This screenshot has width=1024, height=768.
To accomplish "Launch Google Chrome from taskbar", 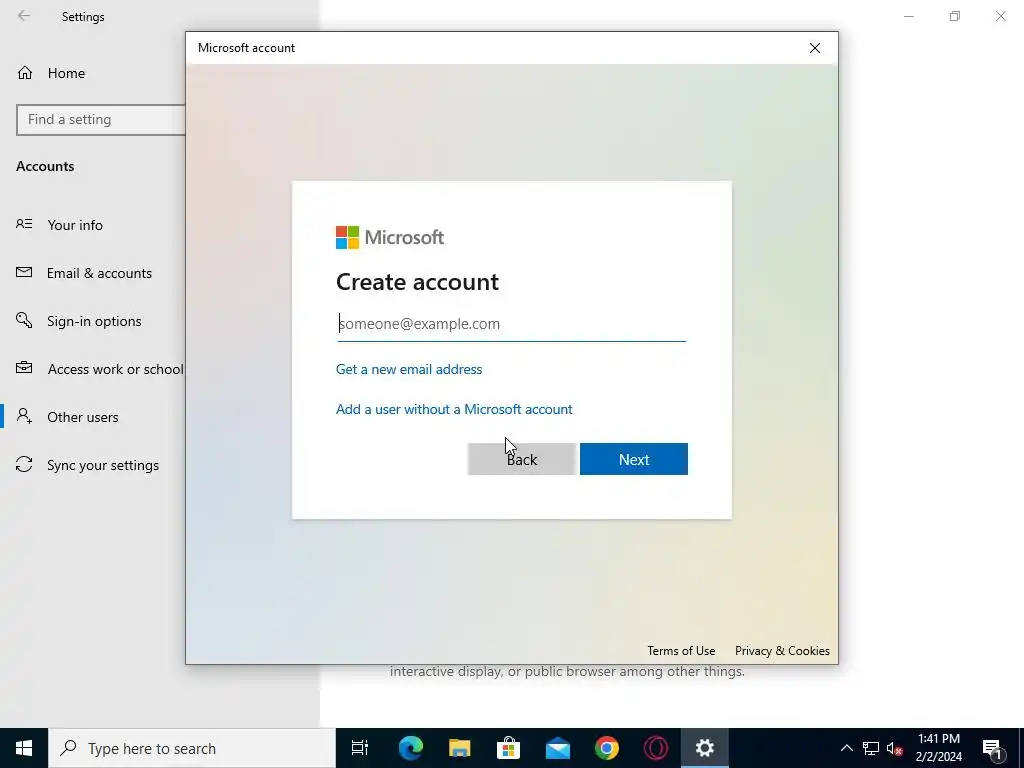I will coord(607,748).
